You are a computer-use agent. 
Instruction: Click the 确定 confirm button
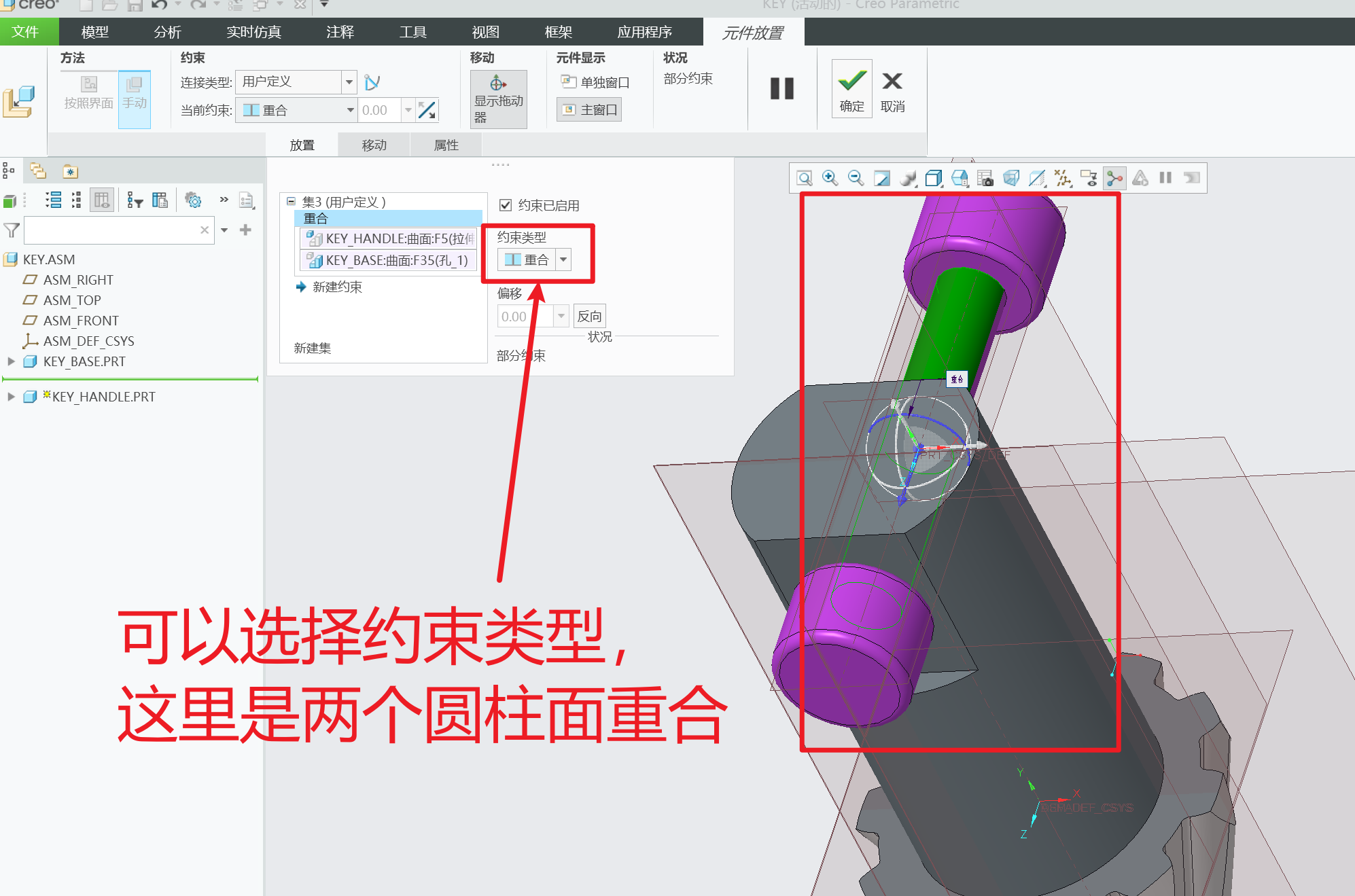click(x=851, y=89)
